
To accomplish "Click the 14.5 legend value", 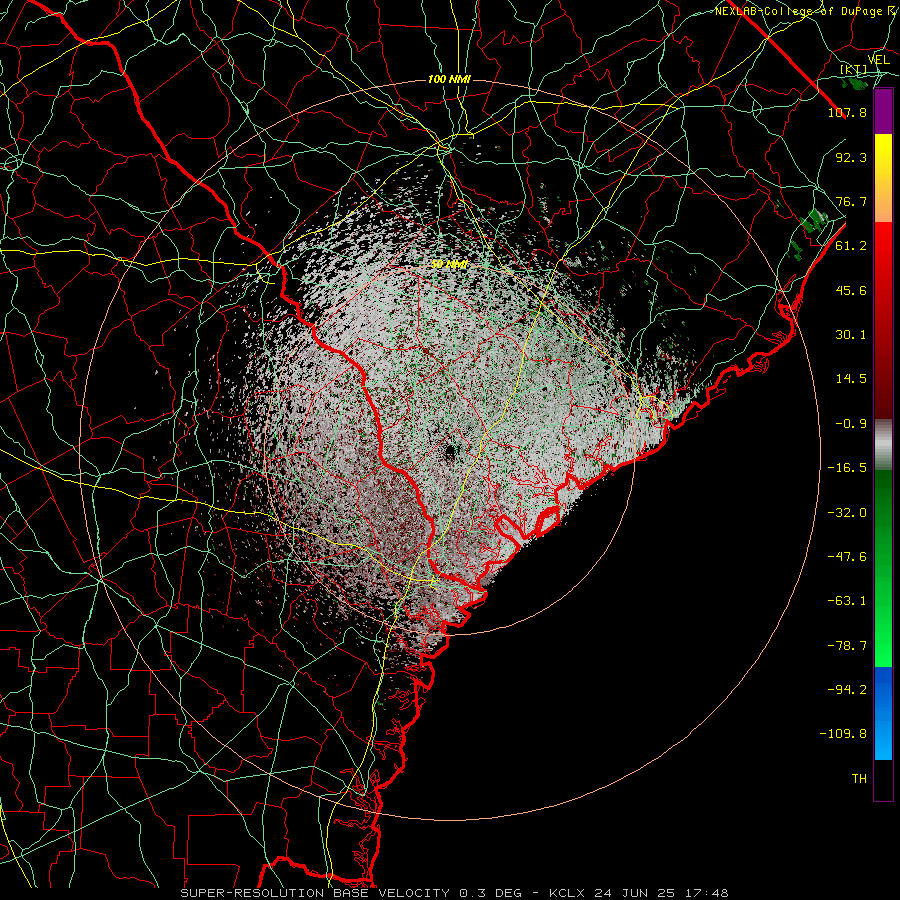I will pos(851,379).
